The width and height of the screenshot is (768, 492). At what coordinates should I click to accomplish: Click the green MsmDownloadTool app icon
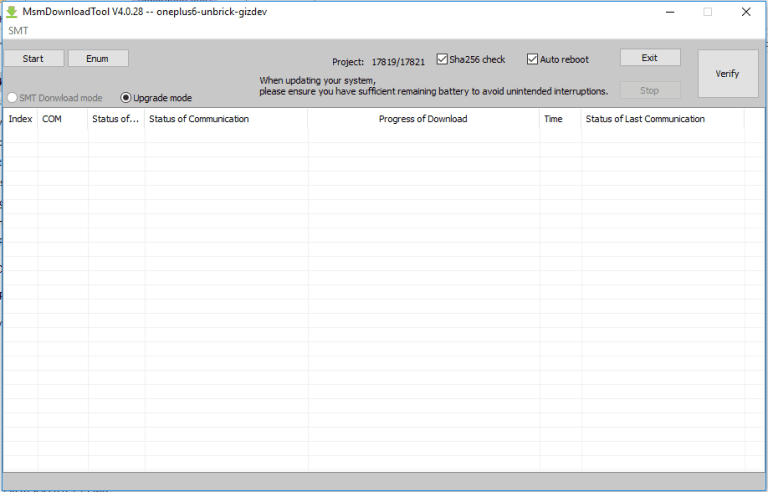point(11,12)
